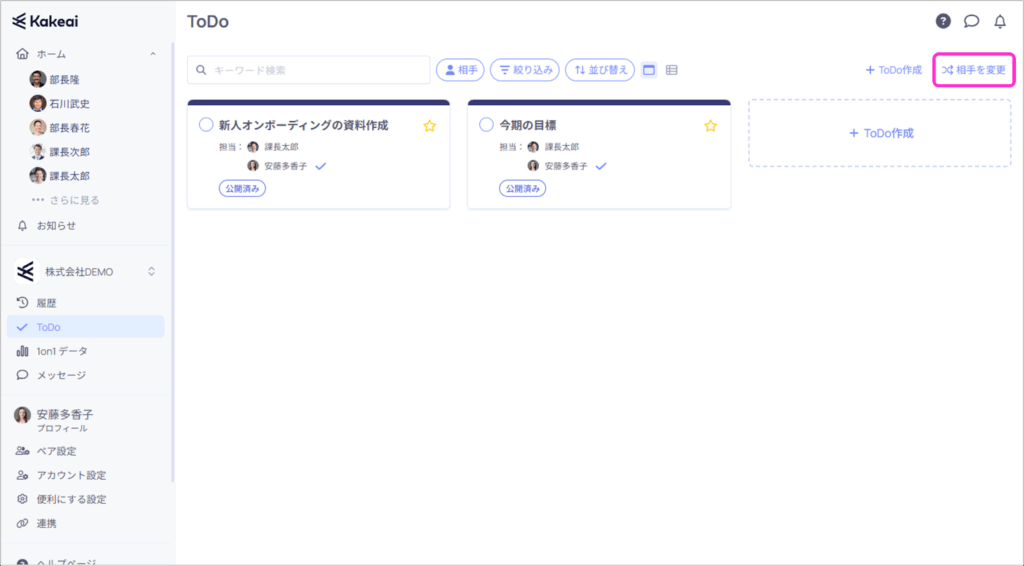This screenshot has height=566, width=1024.
Task: Click the Kakeai logo
Action: (46, 20)
